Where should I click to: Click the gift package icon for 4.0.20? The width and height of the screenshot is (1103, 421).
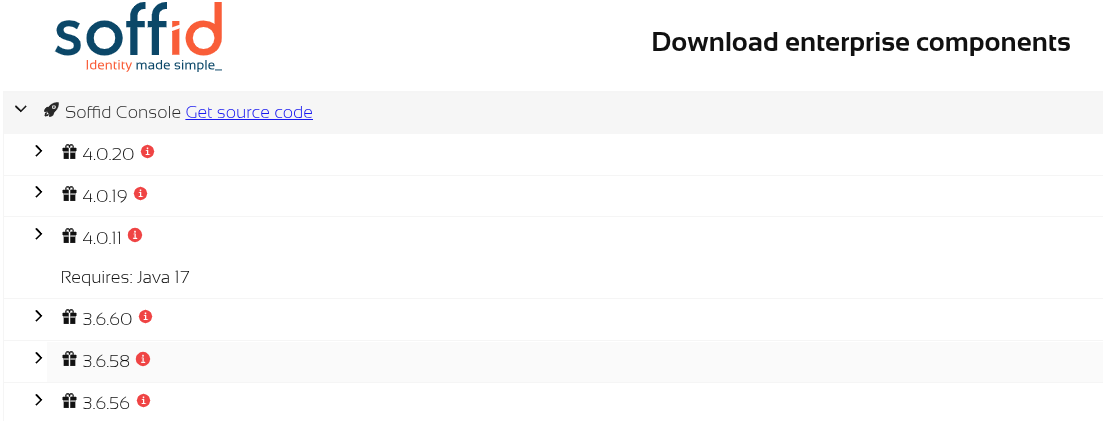click(69, 153)
